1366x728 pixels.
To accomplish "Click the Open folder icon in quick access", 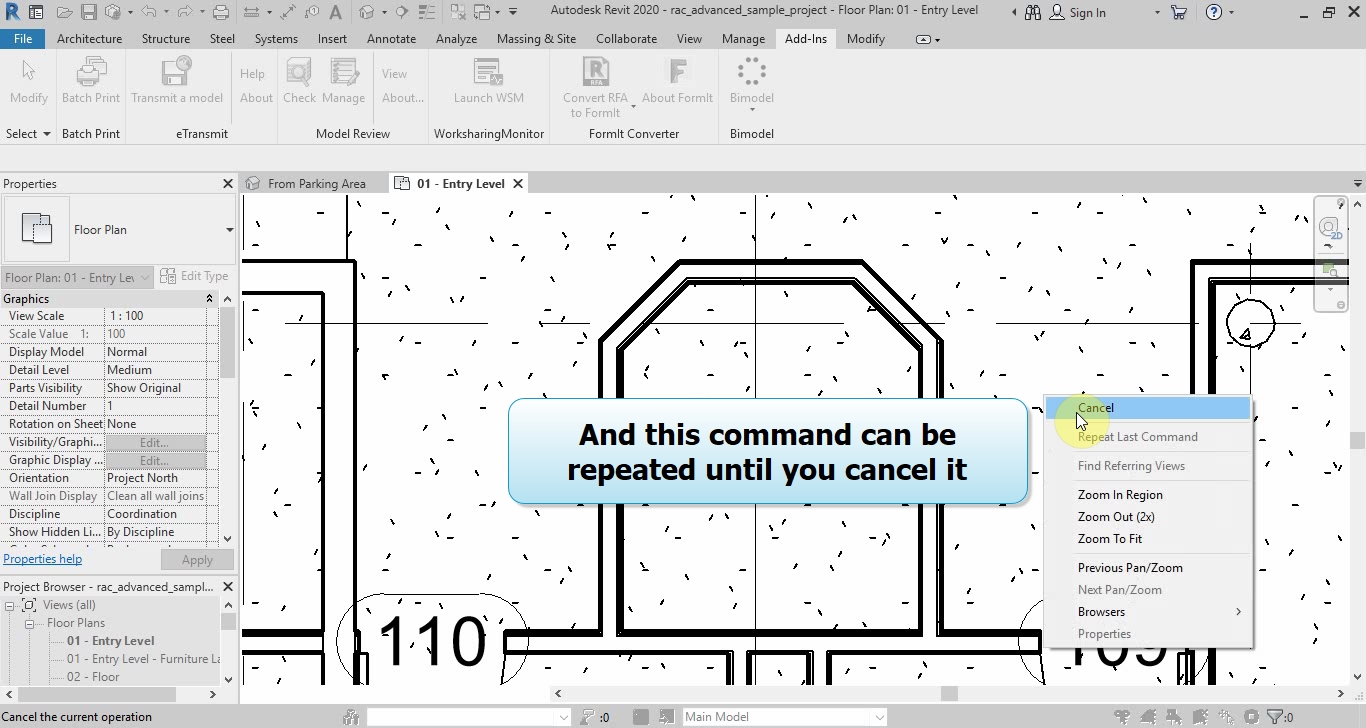I will 65,12.
